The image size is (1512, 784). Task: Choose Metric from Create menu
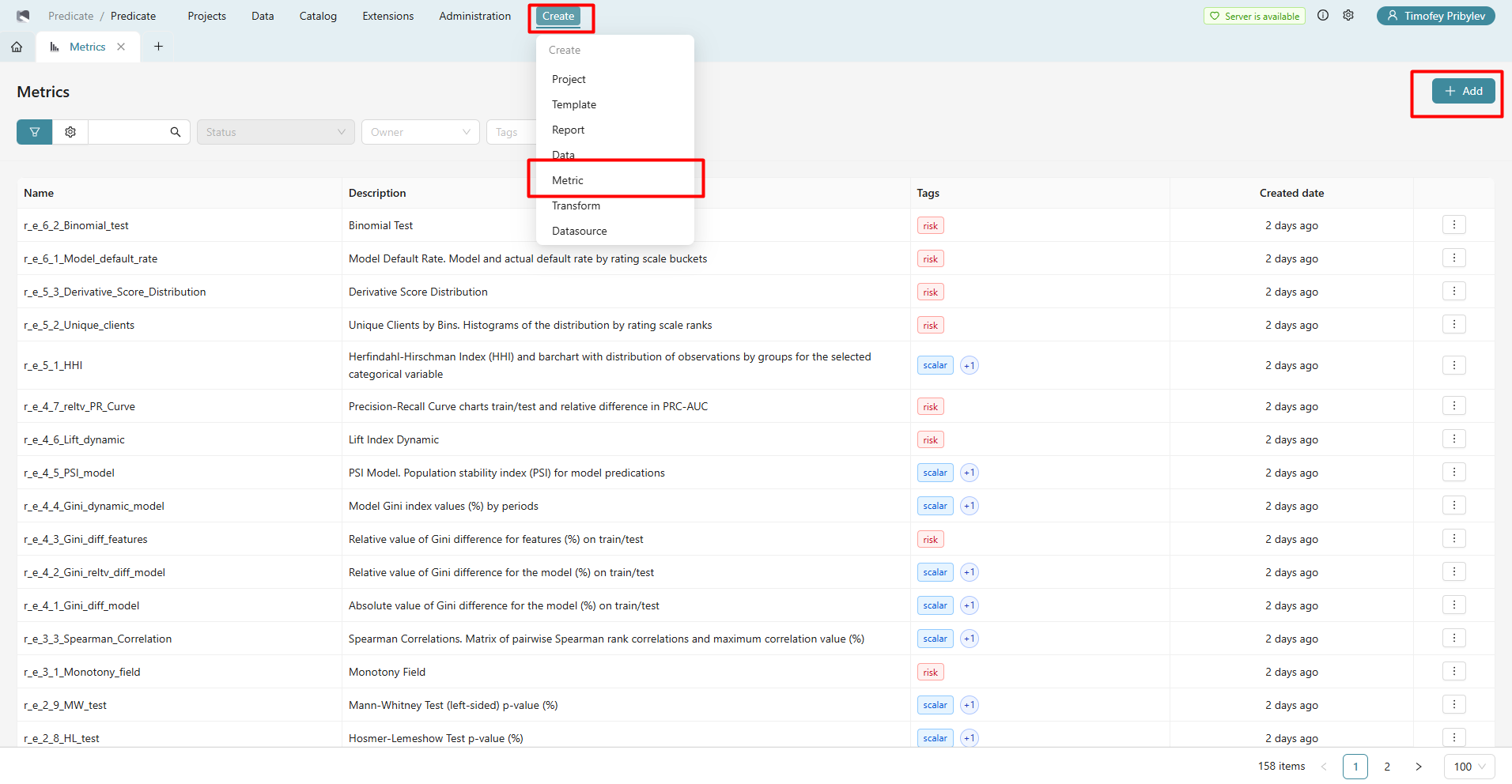(614, 180)
